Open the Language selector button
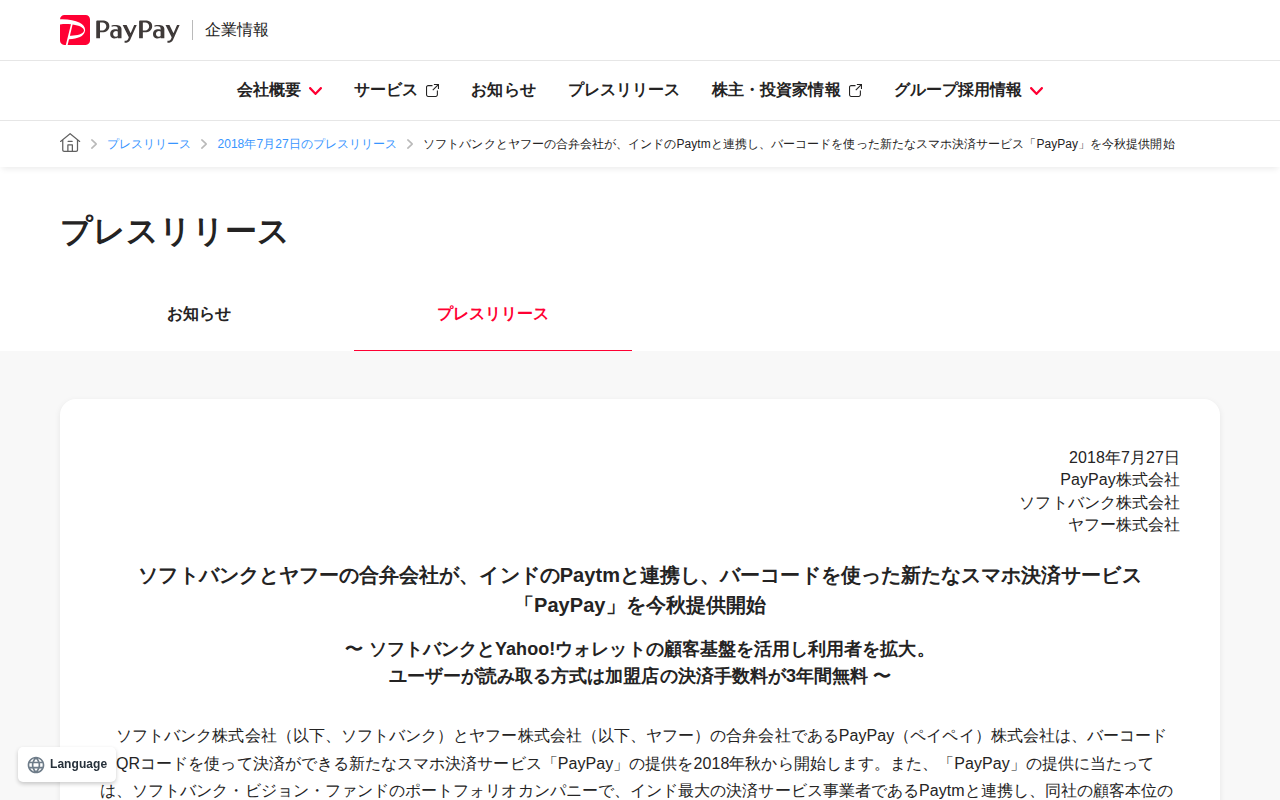1280x800 pixels. tap(67, 764)
